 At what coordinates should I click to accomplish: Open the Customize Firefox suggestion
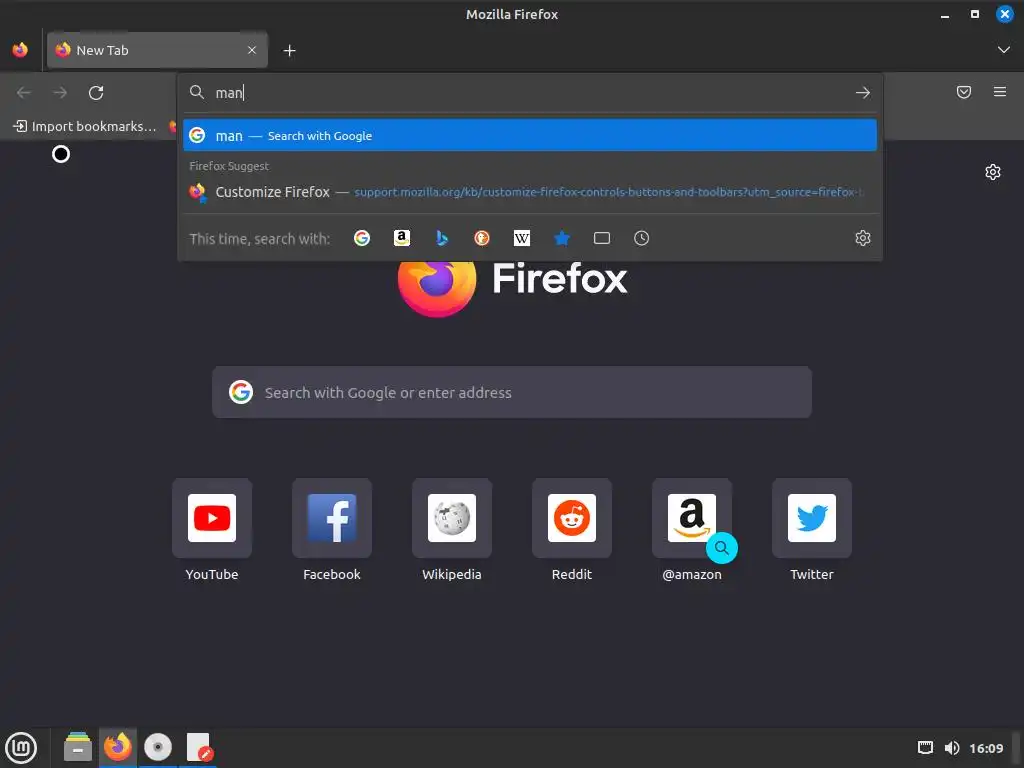(x=530, y=192)
